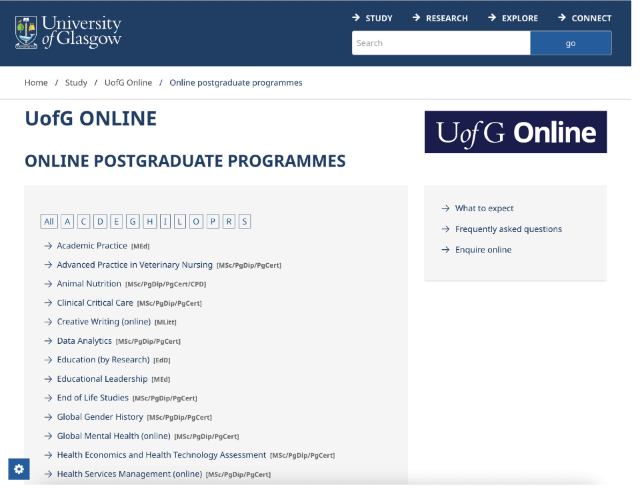Viewport: 640px width, 491px height.
Task: Click the arrow icon beside STUDY
Action: (x=356, y=18)
